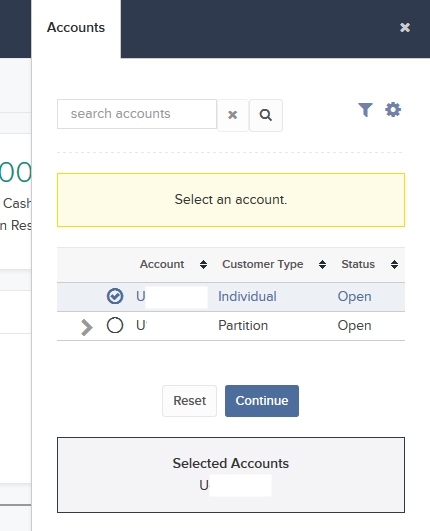Image resolution: width=430 pixels, height=531 pixels.
Task: Click the Individual customer type link
Action: [247, 296]
